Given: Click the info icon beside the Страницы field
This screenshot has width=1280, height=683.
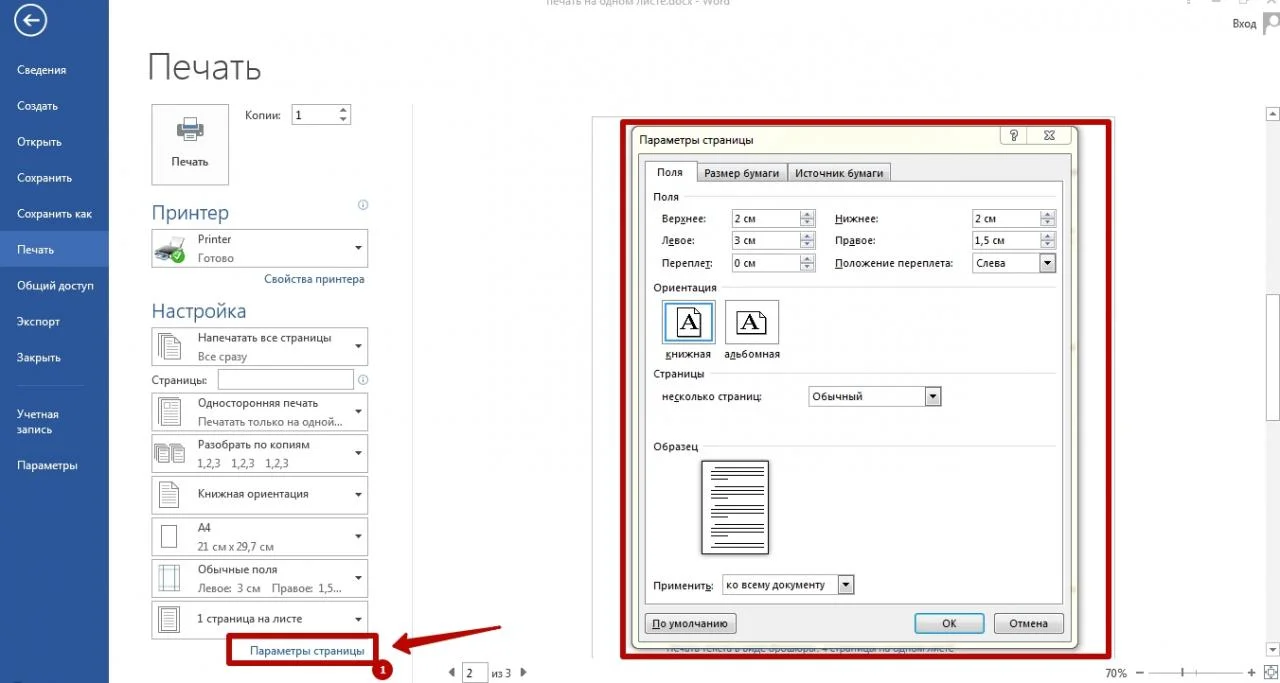Looking at the screenshot, I should click(x=363, y=380).
